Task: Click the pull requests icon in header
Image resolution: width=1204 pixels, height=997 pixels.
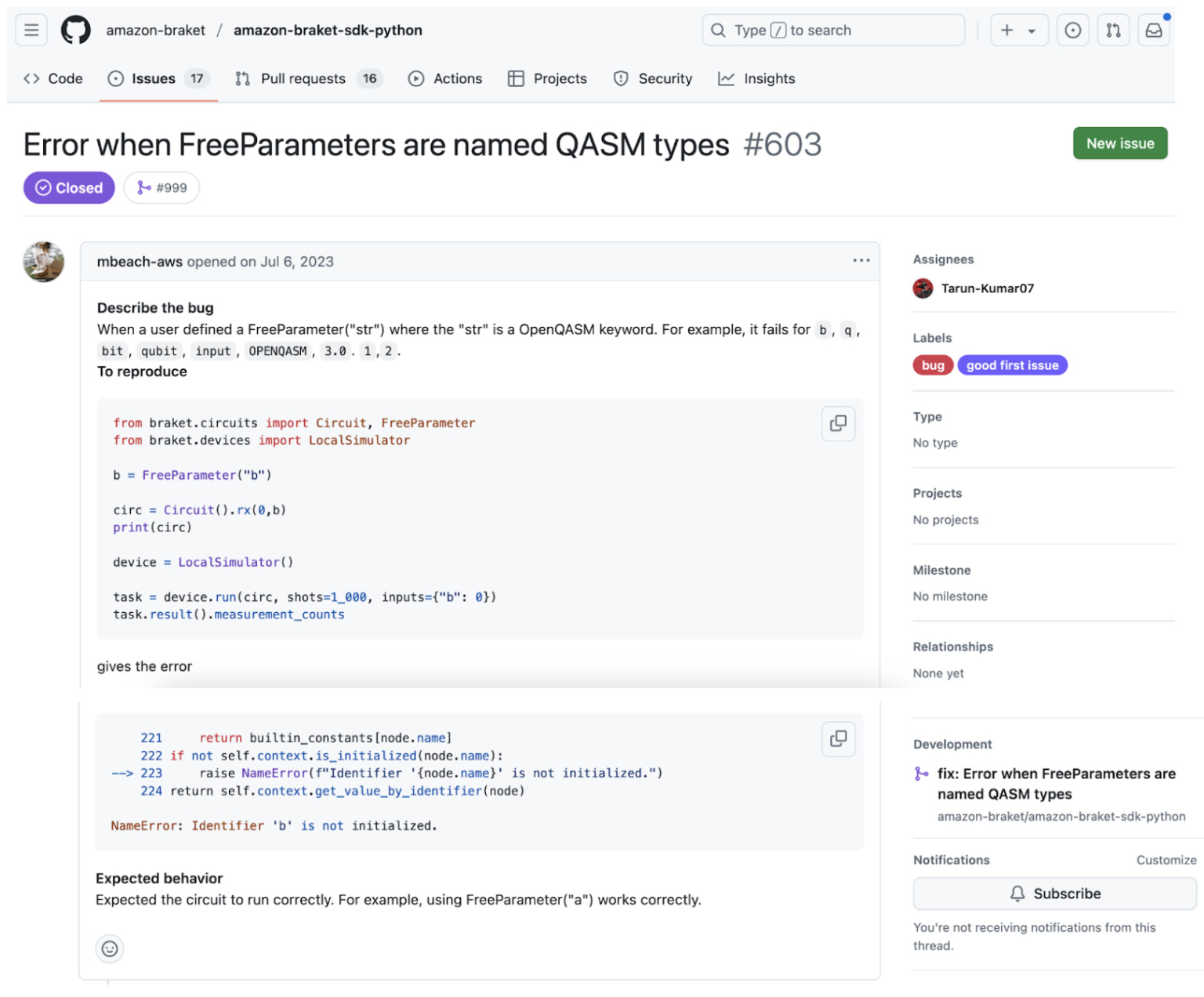Action: [x=1114, y=30]
